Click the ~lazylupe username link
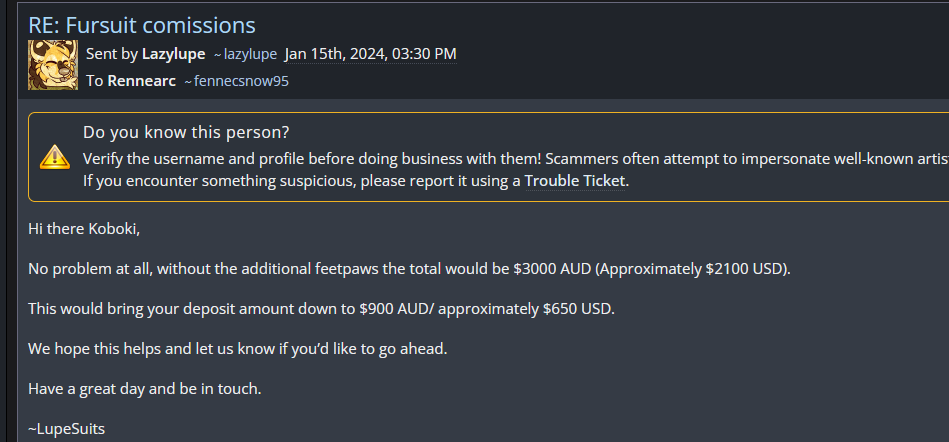Screen dimensions: 949x442 point(245,53)
